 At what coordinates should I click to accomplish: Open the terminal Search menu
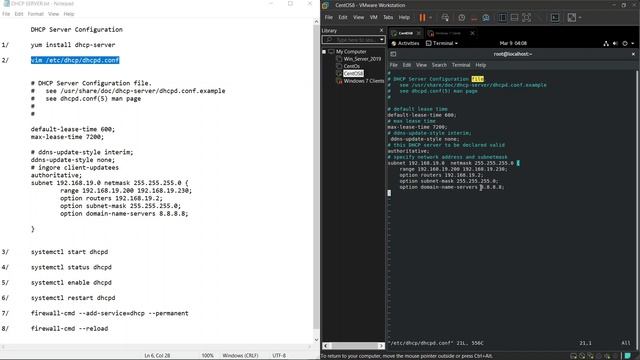[439, 65]
